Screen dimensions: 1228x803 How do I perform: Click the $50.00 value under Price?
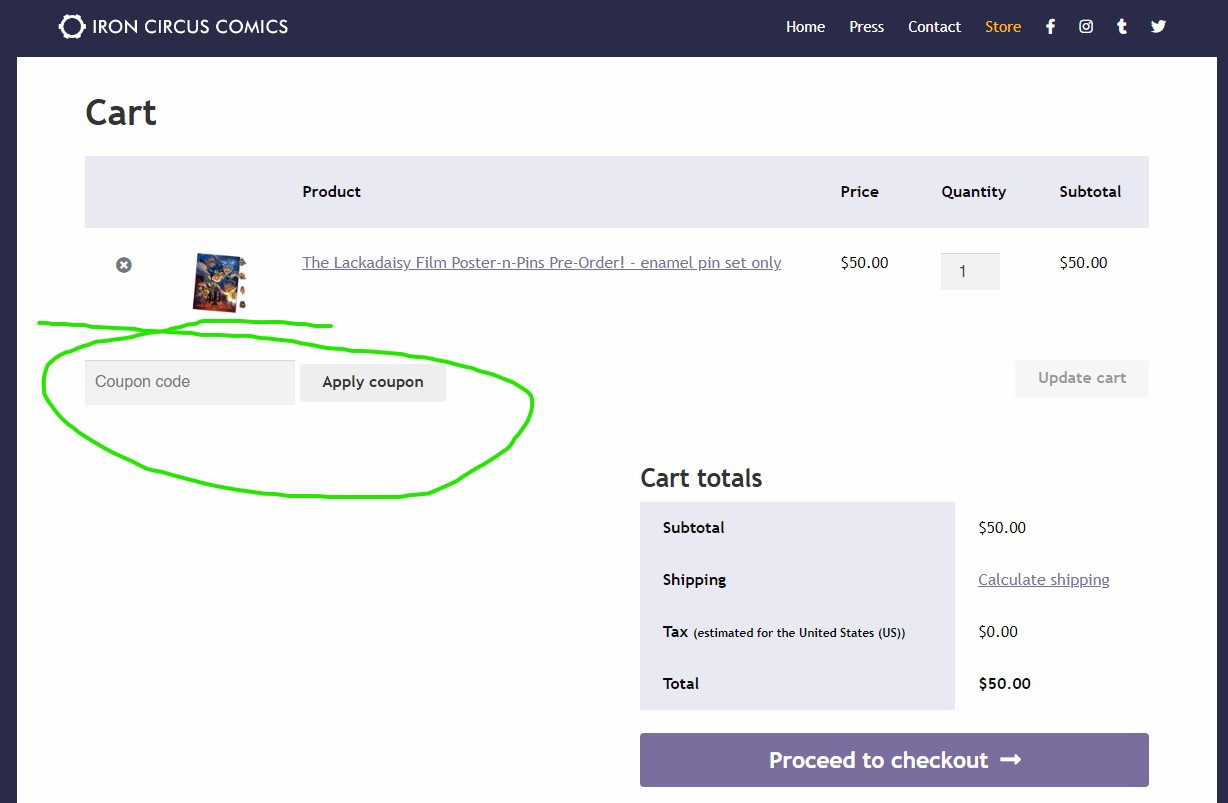click(864, 263)
